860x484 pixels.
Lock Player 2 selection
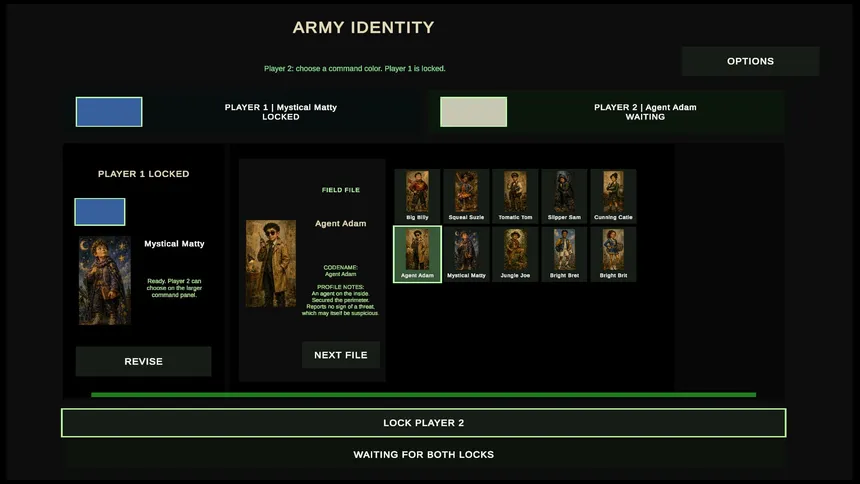[x=423, y=423]
